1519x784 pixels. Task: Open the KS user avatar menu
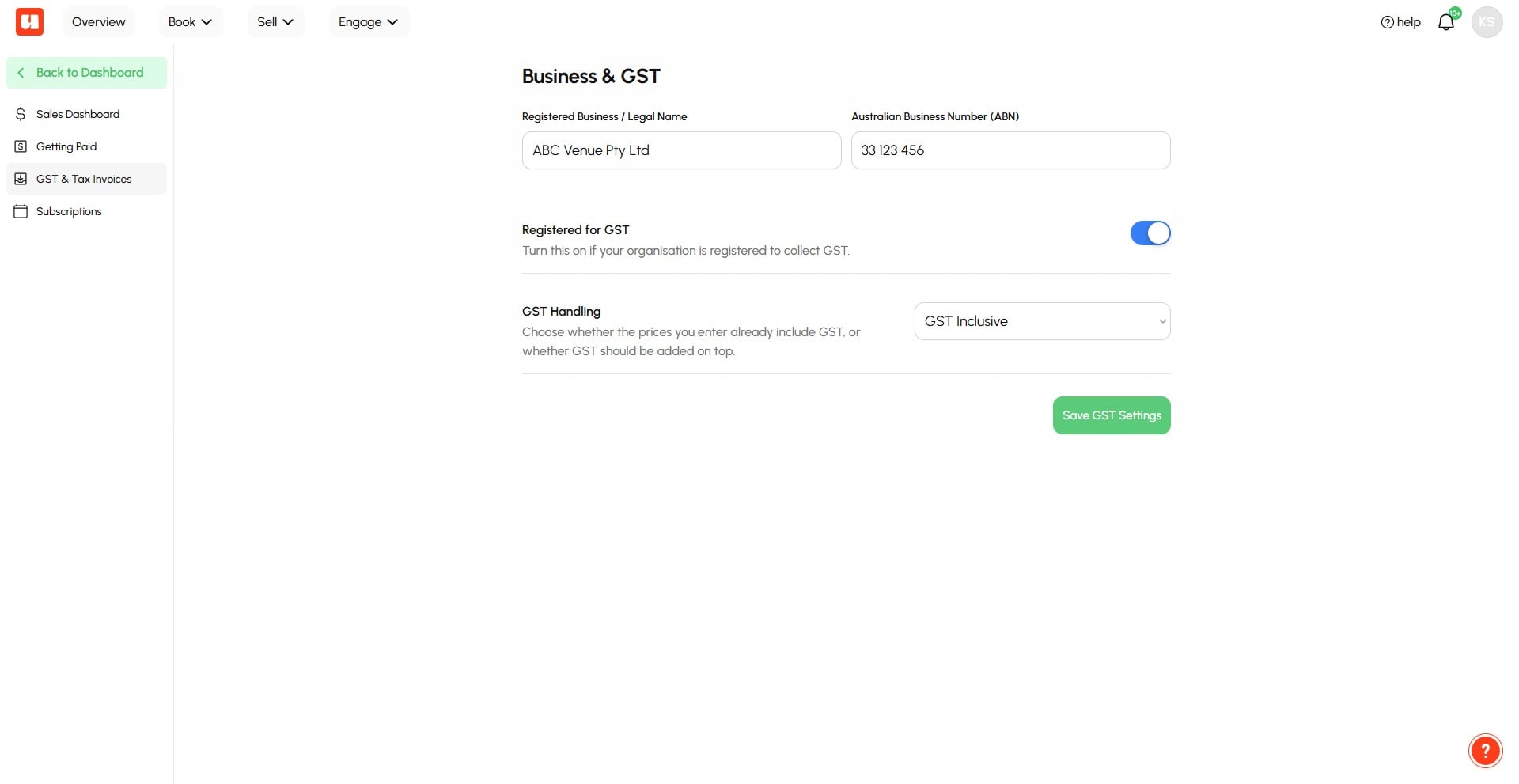(1487, 22)
